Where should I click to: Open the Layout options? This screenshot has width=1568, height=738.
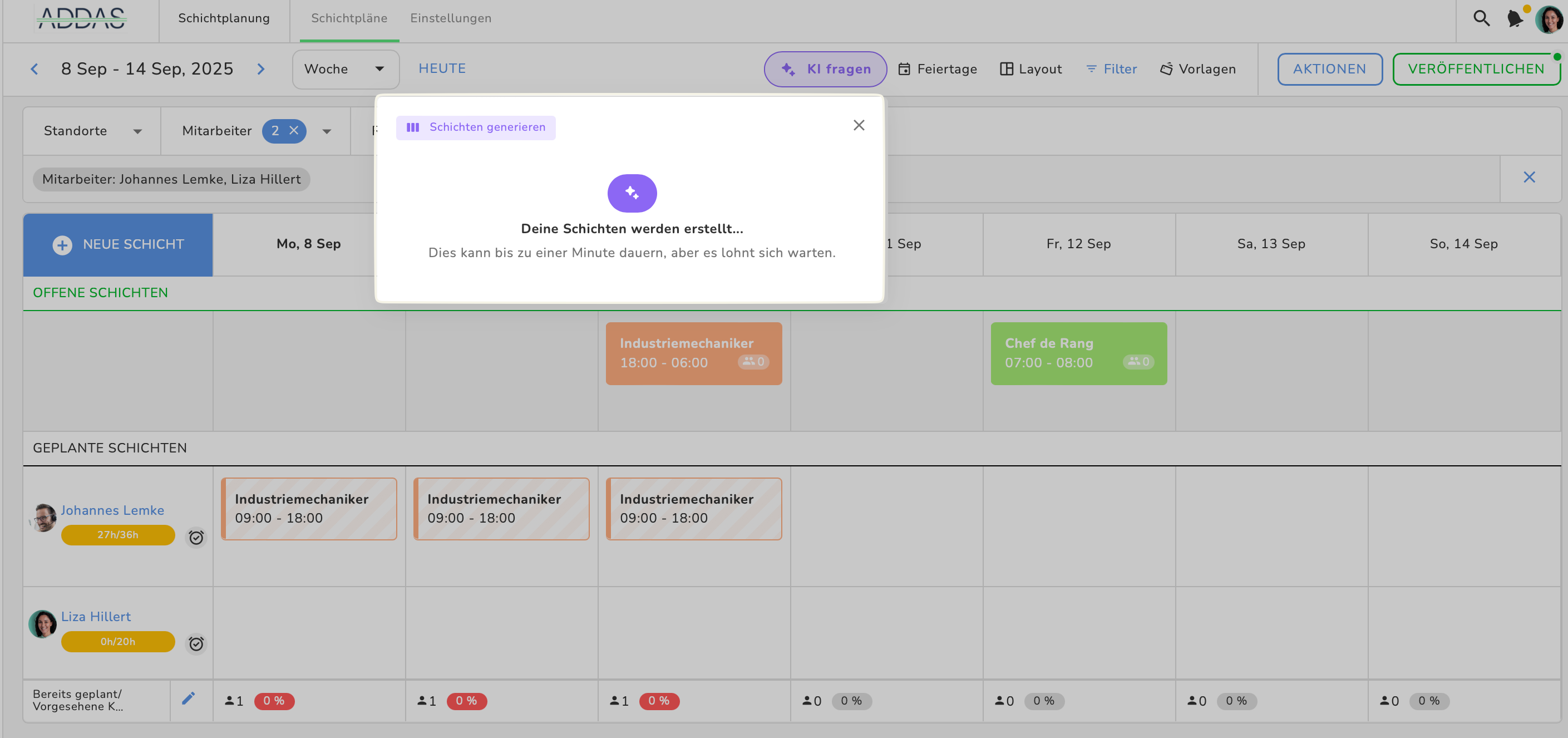tap(1030, 69)
